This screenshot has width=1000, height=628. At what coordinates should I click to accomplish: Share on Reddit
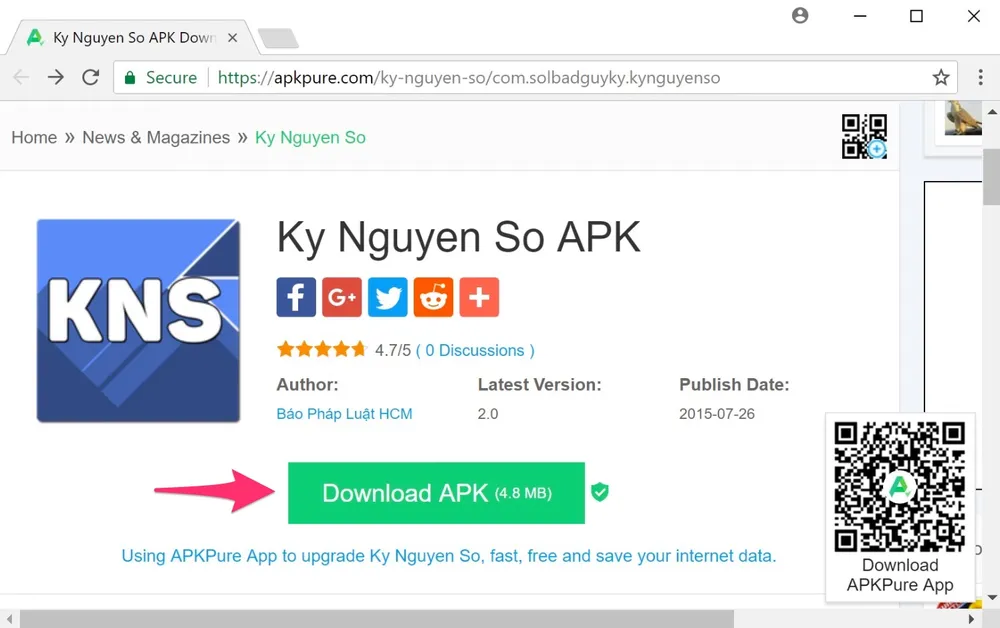[434, 297]
